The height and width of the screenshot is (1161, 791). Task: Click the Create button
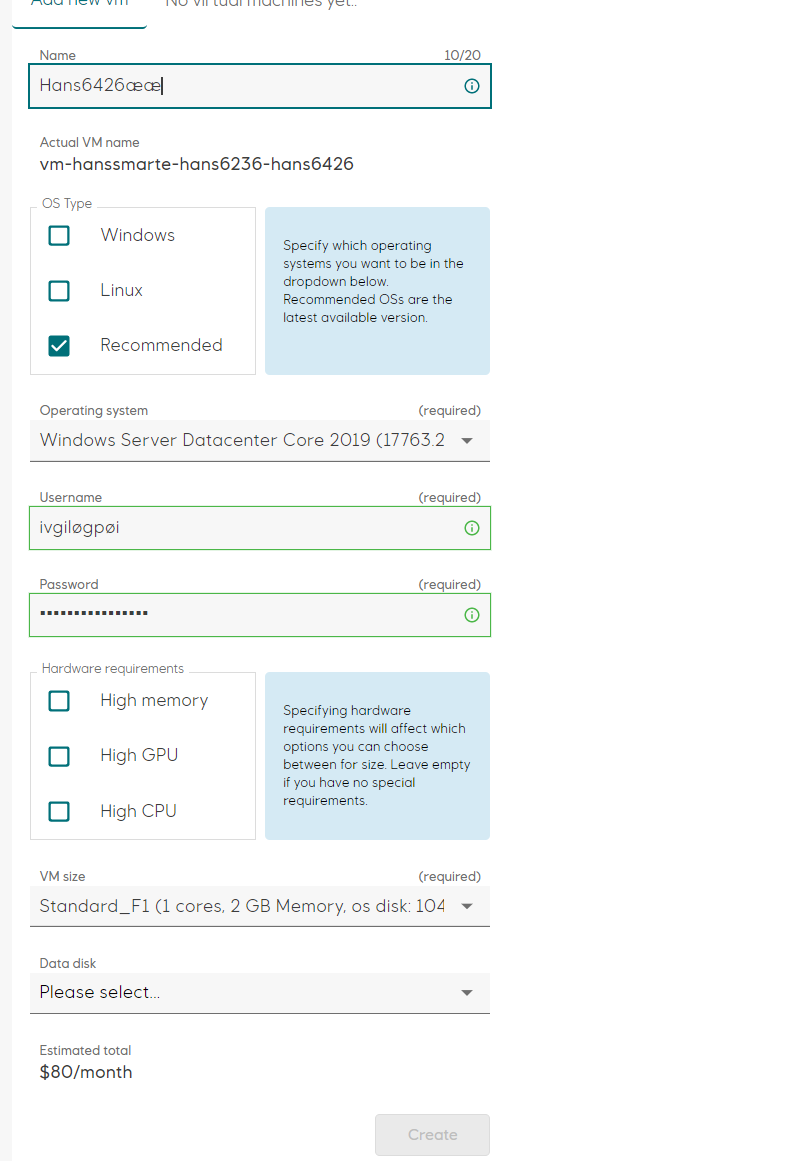tap(432, 1134)
